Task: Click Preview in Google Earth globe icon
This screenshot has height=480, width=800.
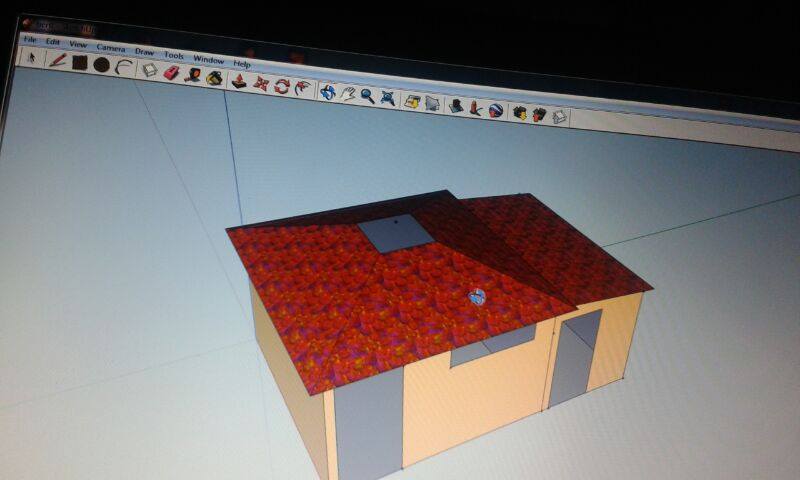Action: pyautogui.click(x=496, y=111)
